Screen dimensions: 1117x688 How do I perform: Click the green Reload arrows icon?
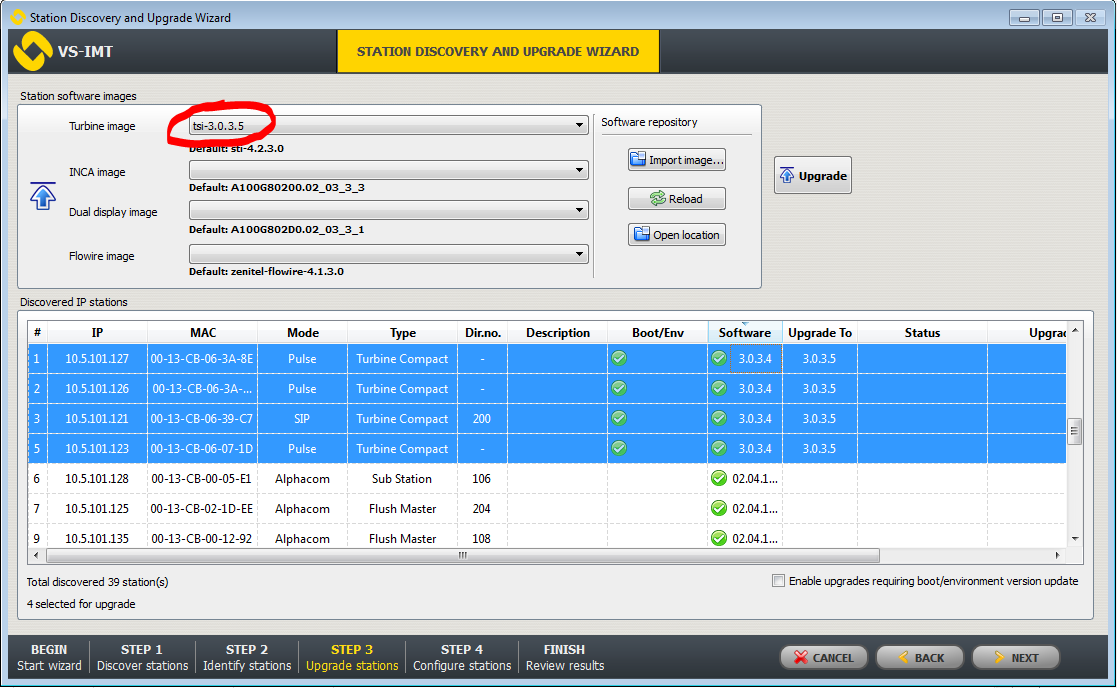click(x=657, y=199)
